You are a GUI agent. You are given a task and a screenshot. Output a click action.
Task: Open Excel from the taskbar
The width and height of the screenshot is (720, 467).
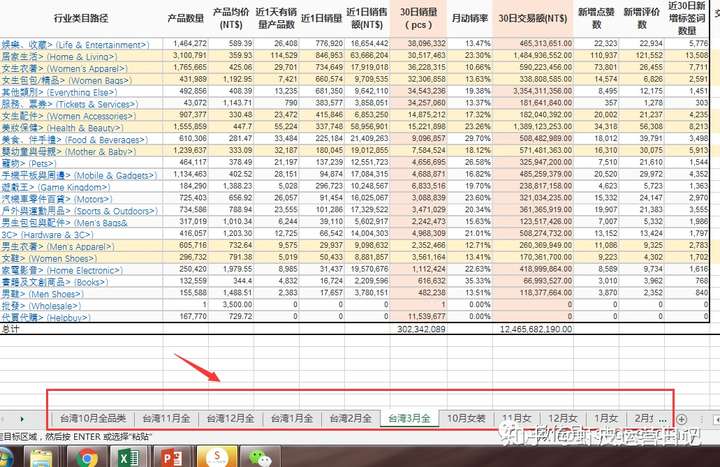[130, 457]
